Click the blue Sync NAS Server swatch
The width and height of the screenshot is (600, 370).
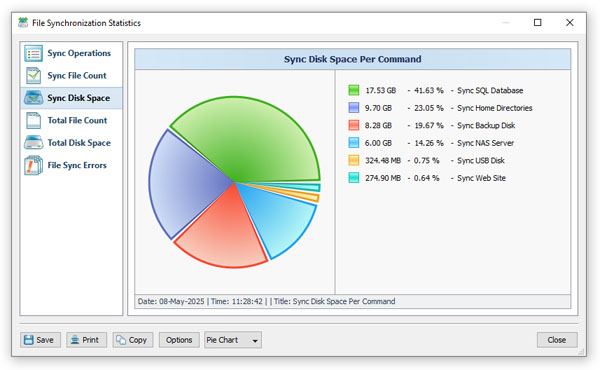(x=354, y=143)
